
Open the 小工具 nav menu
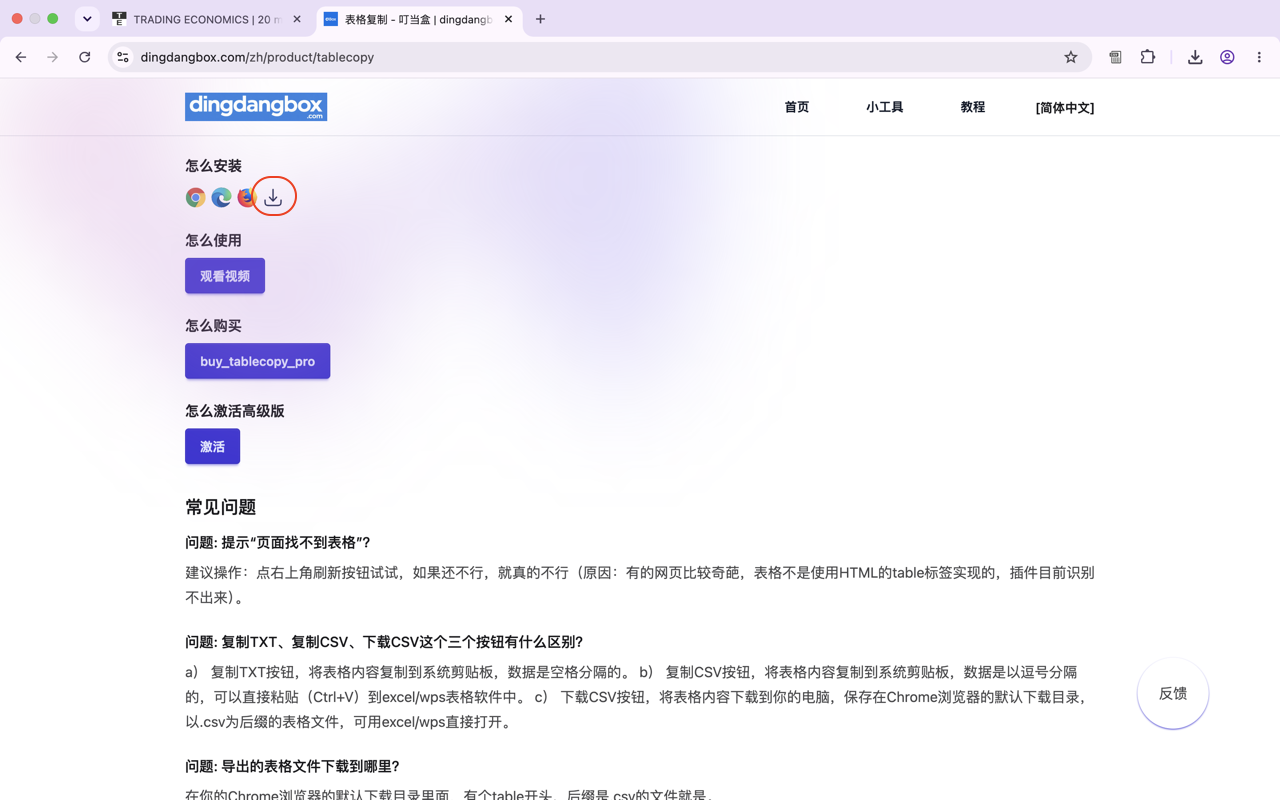(885, 107)
